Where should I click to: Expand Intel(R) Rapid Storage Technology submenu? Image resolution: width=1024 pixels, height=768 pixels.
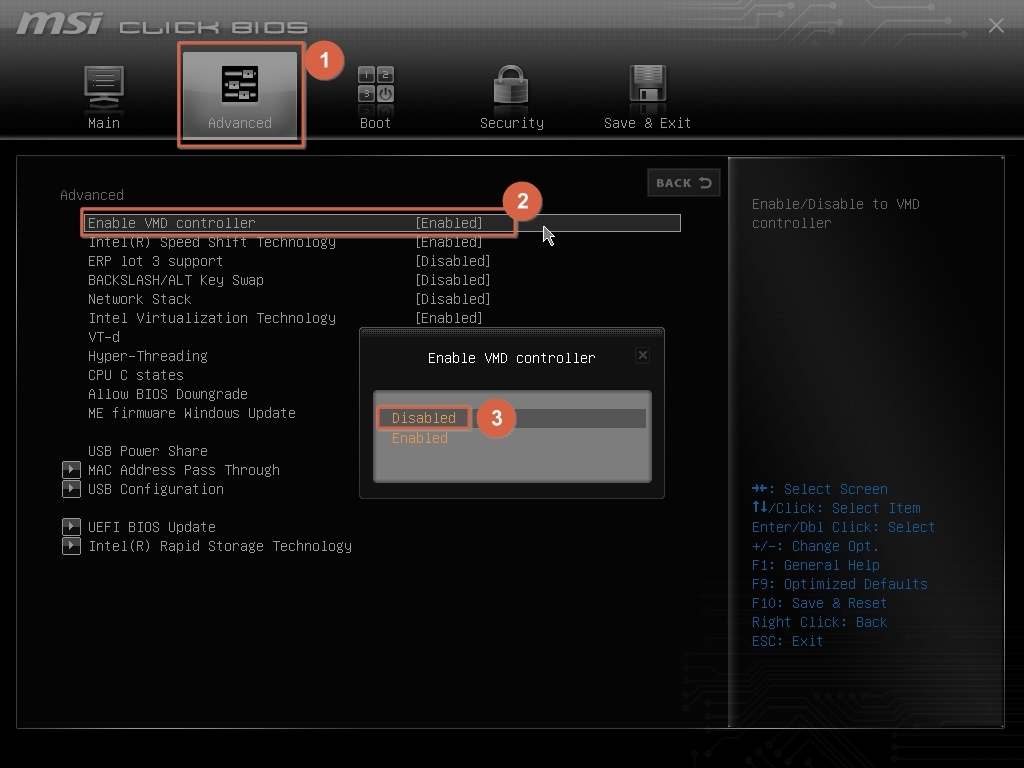coord(71,546)
